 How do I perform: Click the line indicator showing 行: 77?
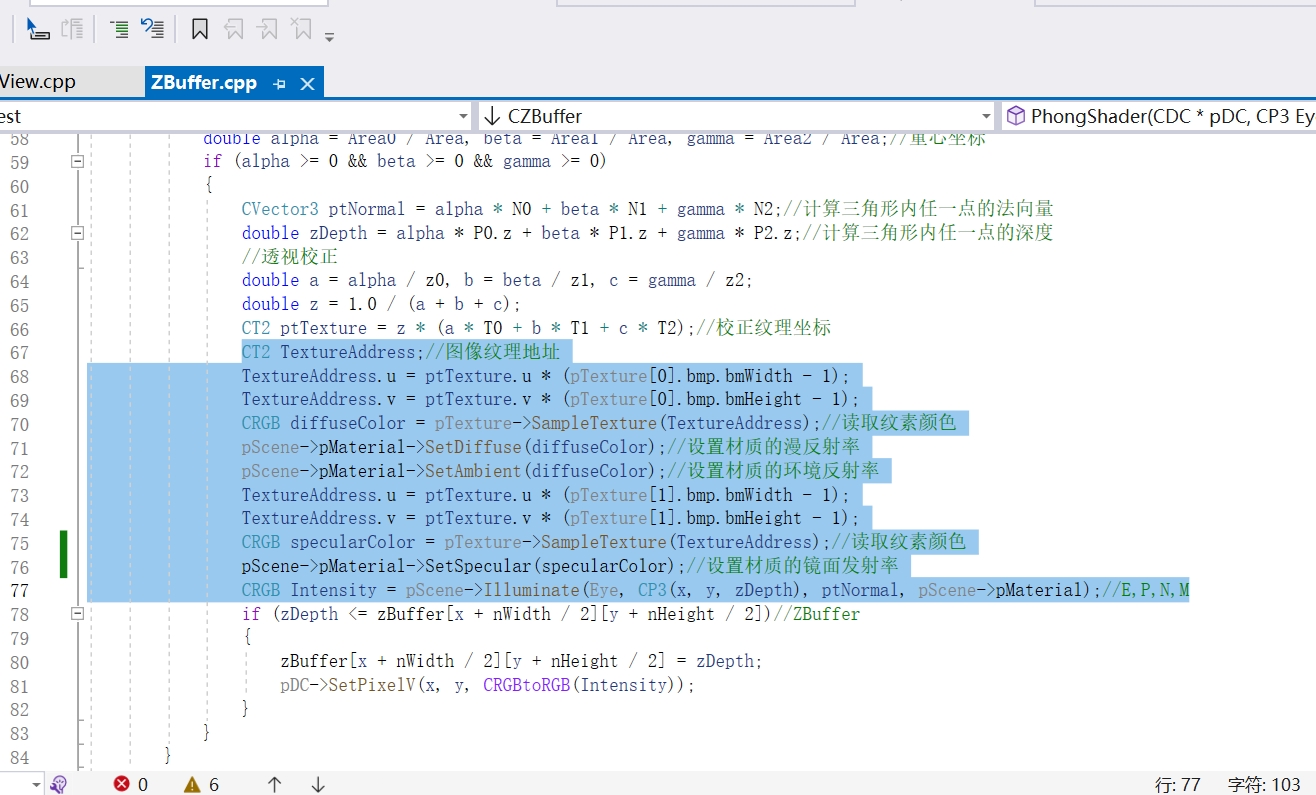[1177, 785]
